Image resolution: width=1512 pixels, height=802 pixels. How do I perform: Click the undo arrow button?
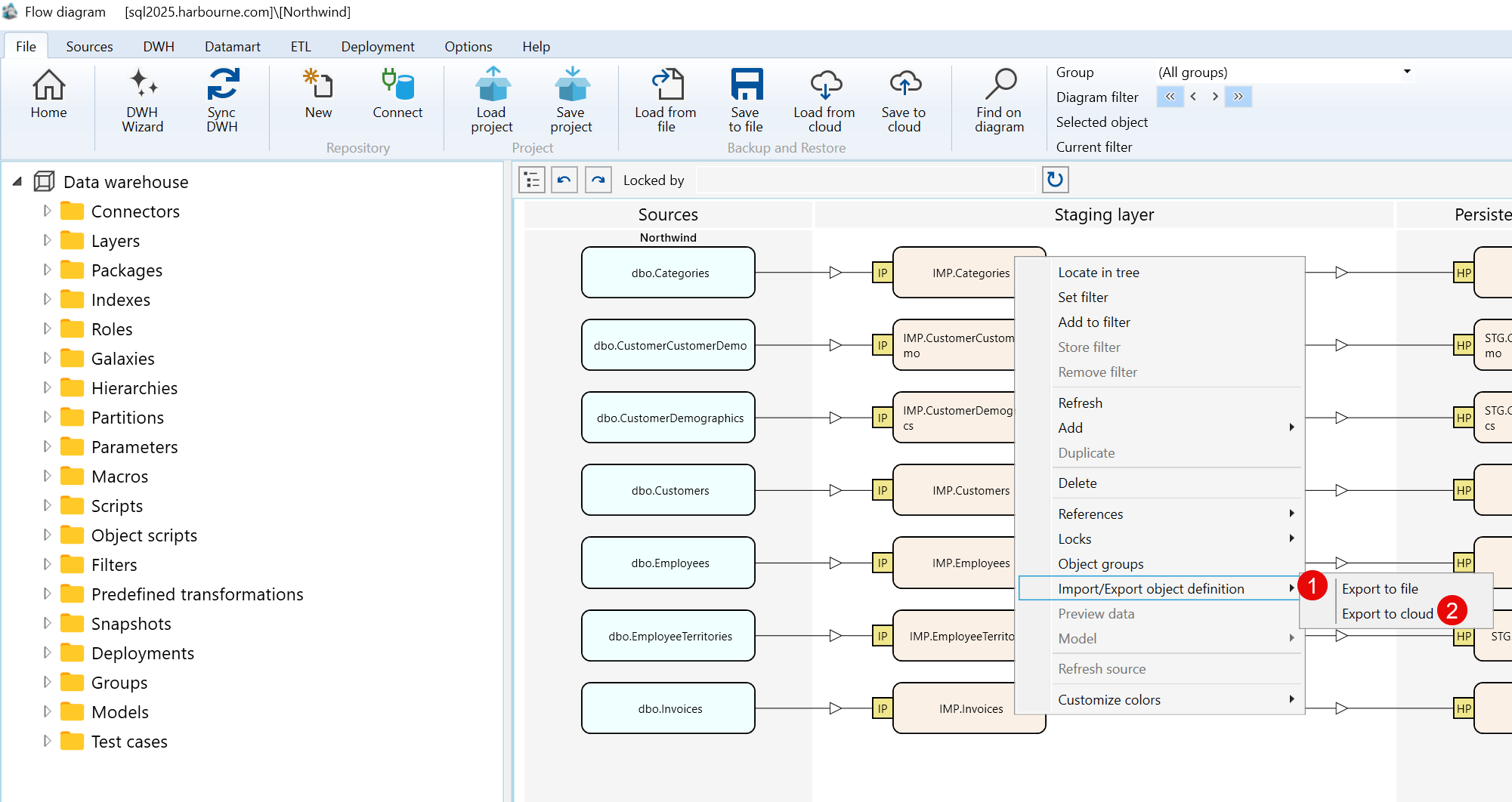564,180
